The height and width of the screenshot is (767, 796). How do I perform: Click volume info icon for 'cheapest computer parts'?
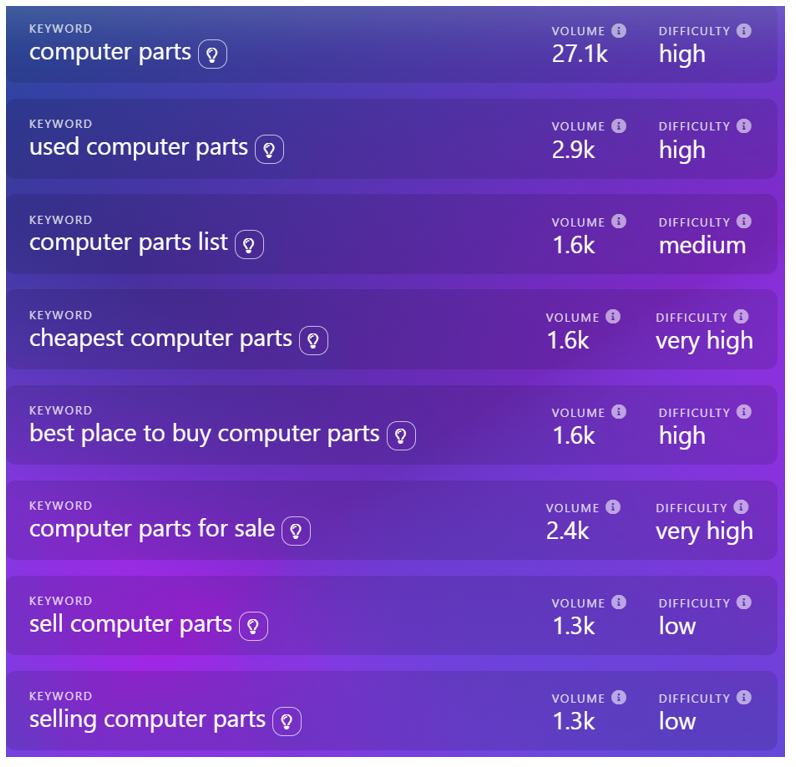tap(613, 317)
